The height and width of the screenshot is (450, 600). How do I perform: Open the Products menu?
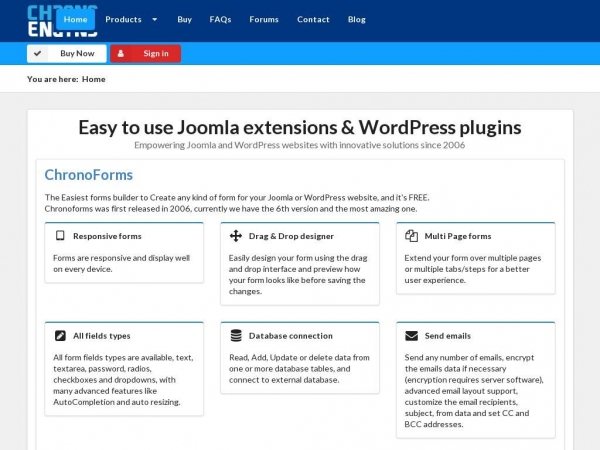coord(123,20)
